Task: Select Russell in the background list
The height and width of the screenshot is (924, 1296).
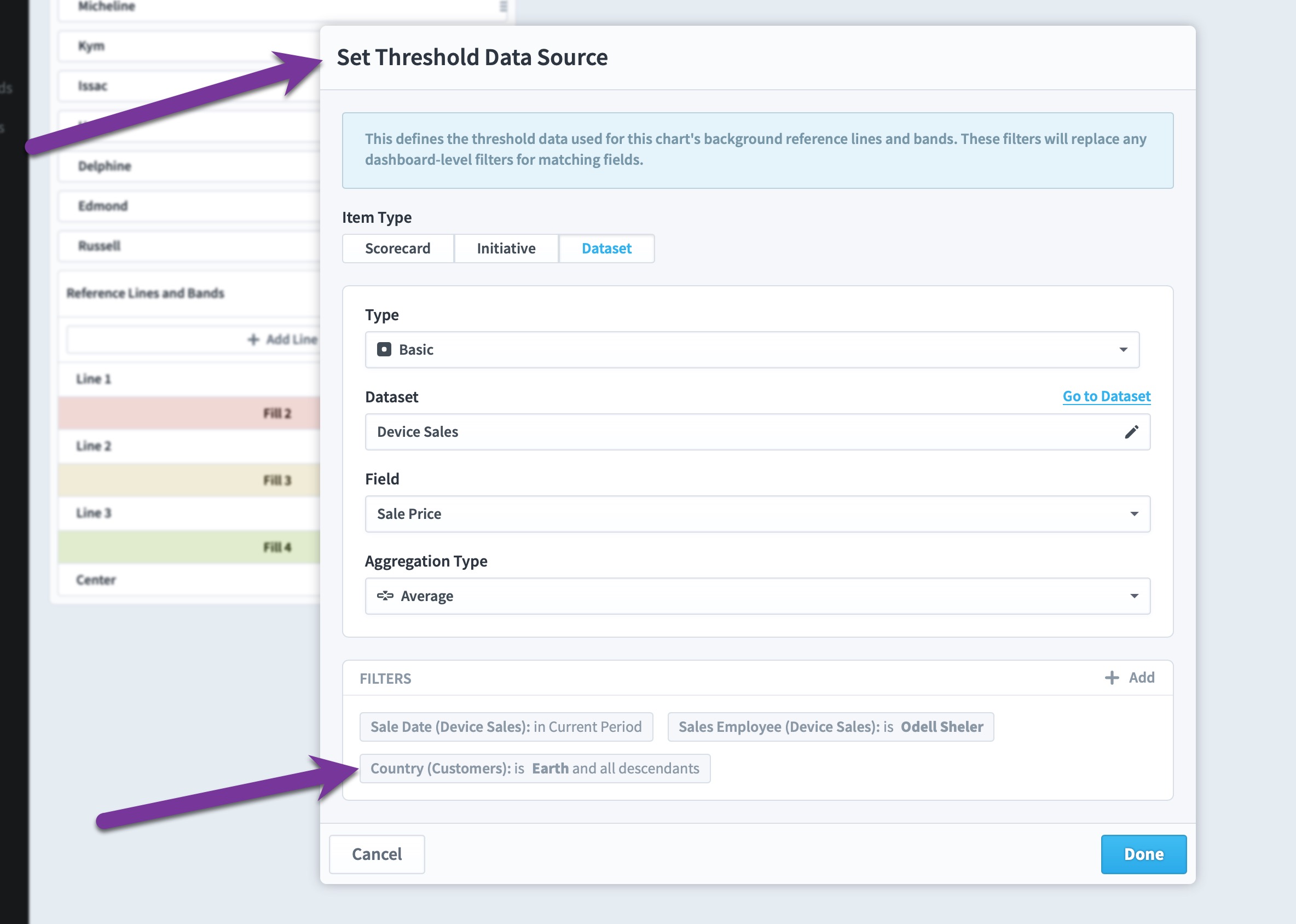Action: (x=189, y=246)
